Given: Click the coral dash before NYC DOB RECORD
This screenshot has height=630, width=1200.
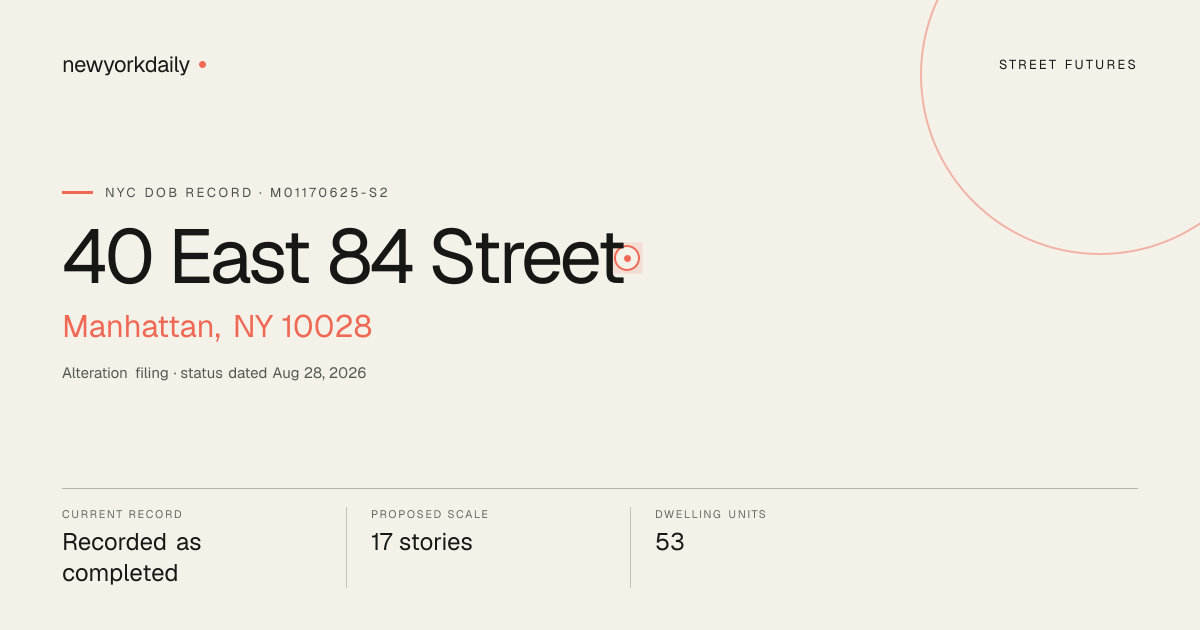Looking at the screenshot, I should click(77, 192).
